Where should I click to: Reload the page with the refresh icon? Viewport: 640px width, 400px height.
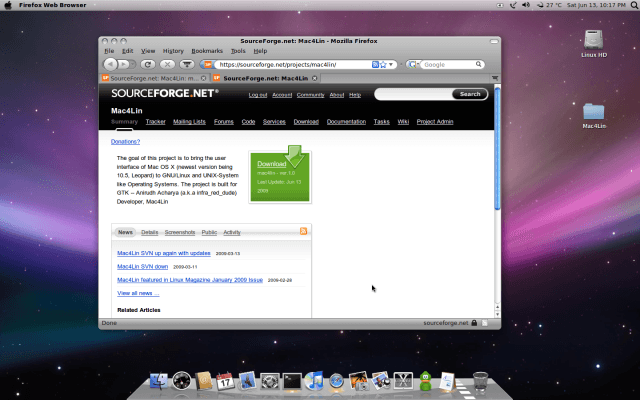click(x=148, y=64)
